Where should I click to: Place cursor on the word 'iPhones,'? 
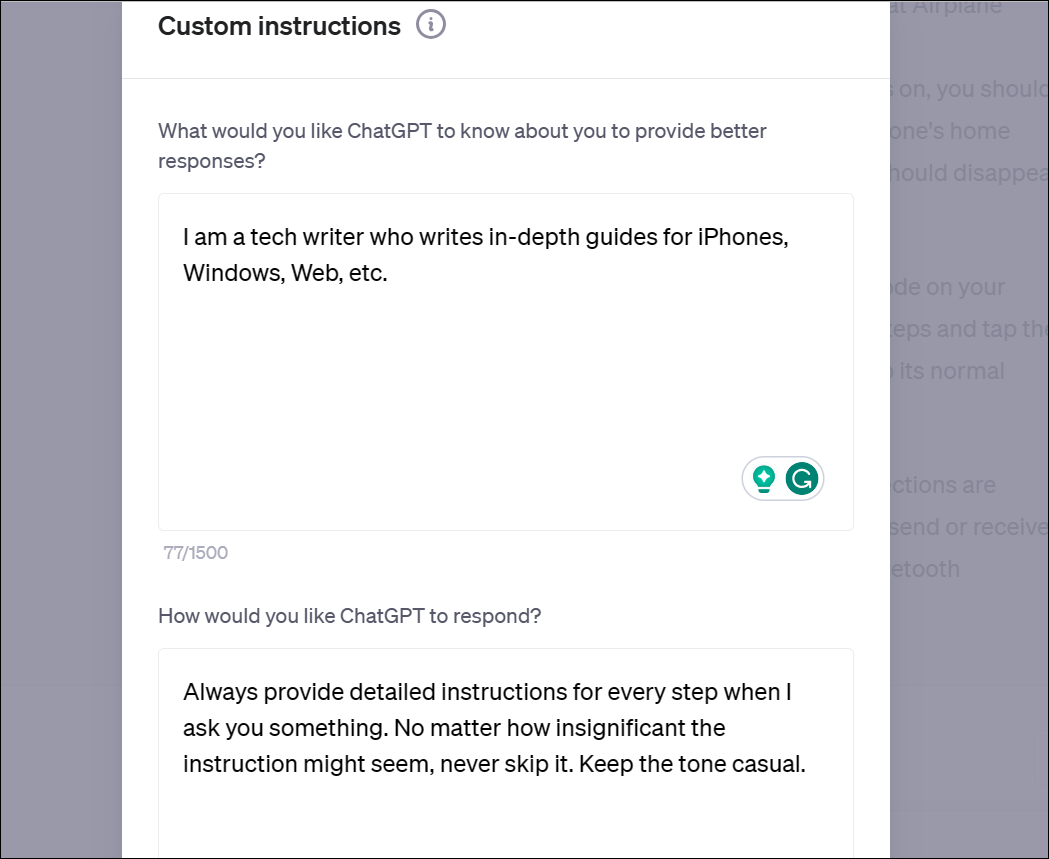(743, 237)
